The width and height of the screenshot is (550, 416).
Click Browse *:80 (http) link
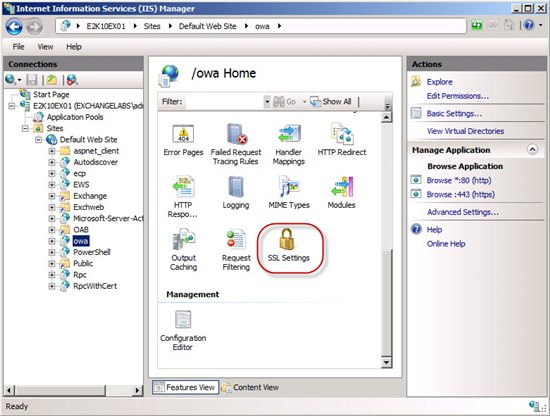(459, 180)
